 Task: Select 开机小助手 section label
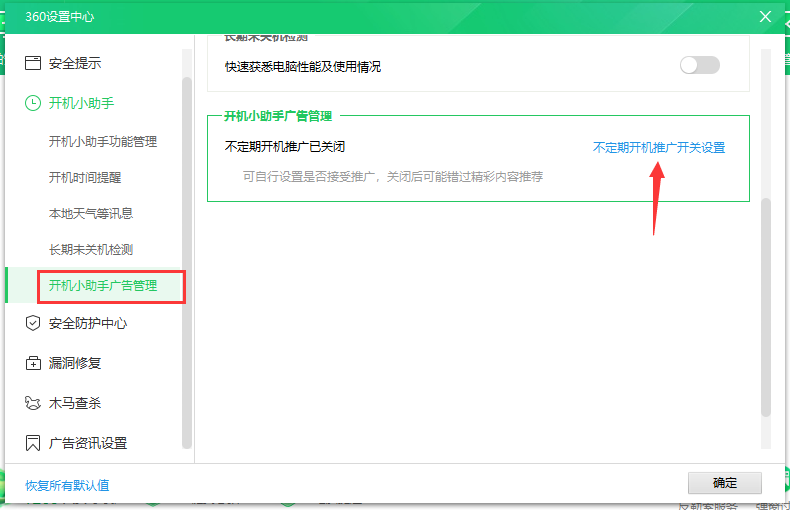81,103
